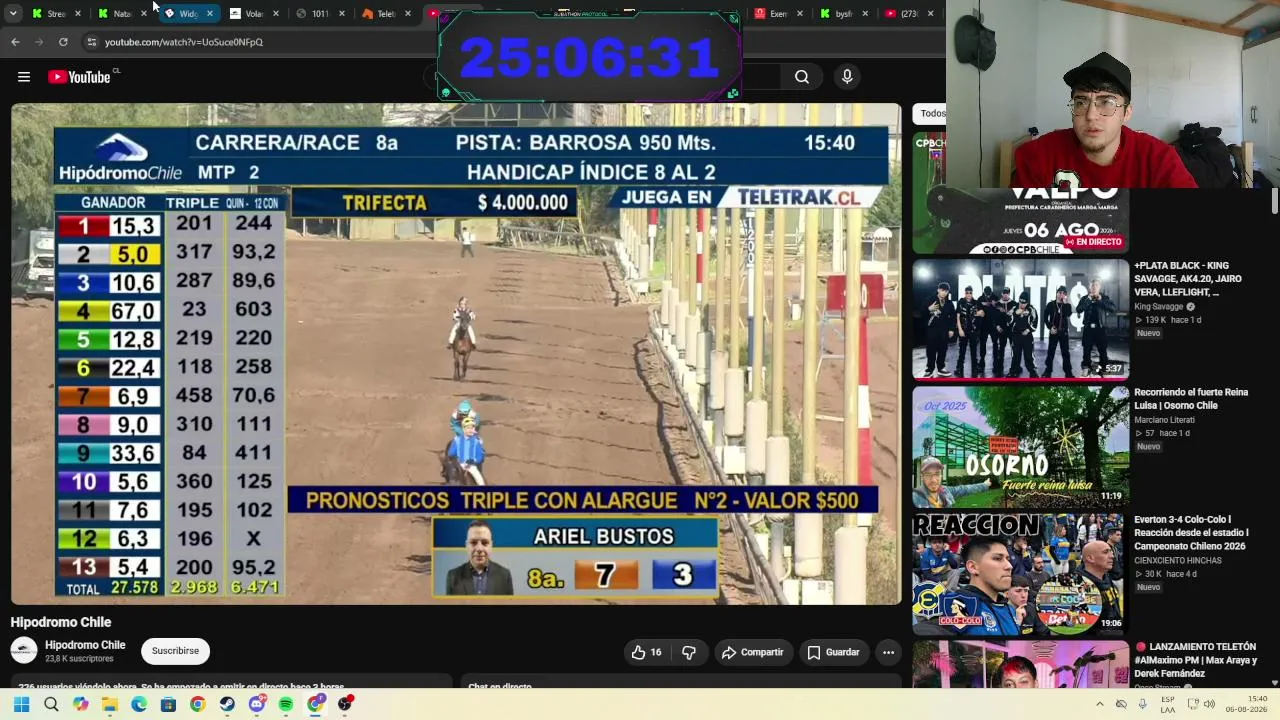Screen dimensions: 1280x720
Task: Switch to the '1011' browser tab
Action: point(320,14)
